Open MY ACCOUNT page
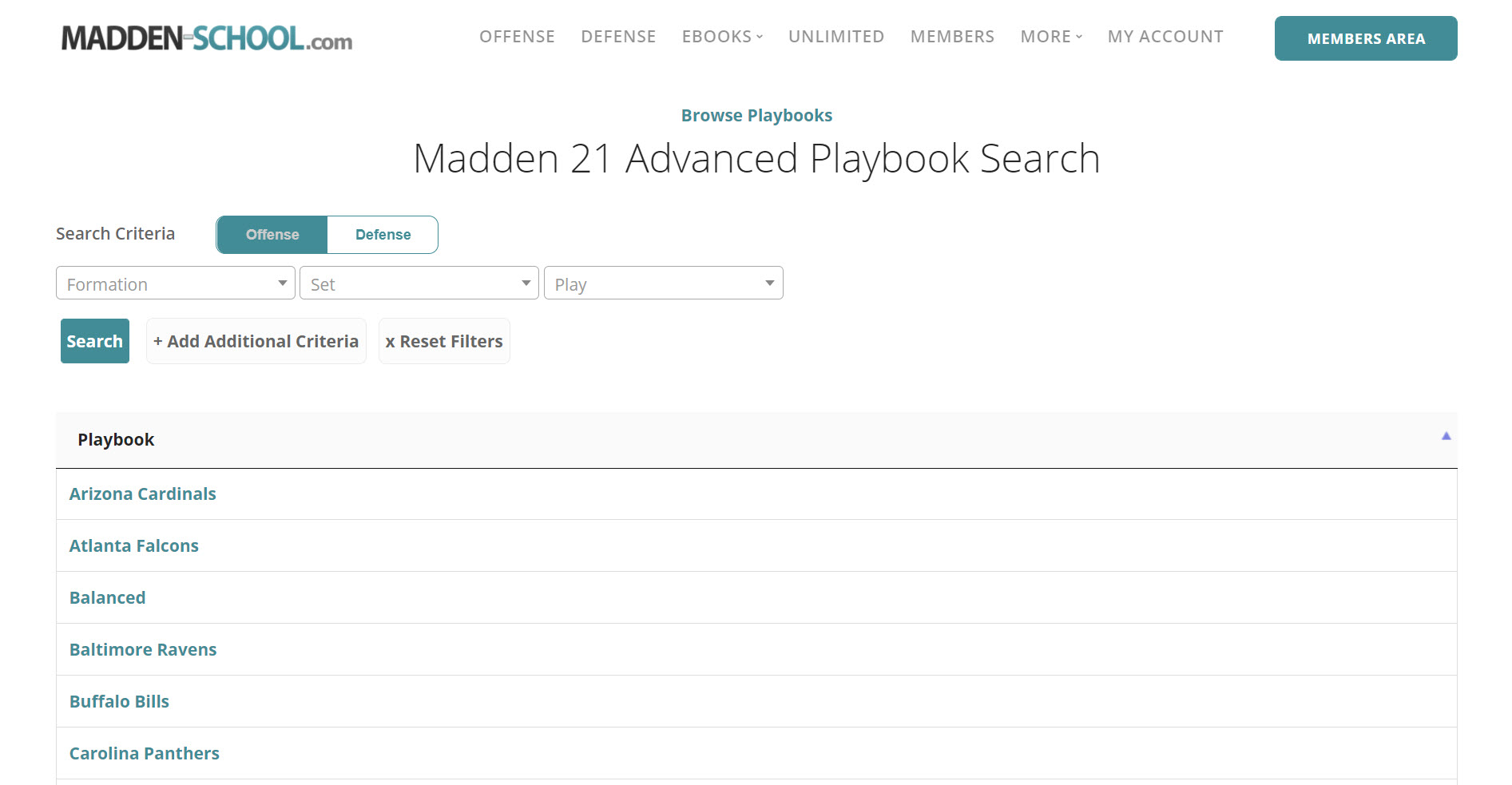 1165,37
